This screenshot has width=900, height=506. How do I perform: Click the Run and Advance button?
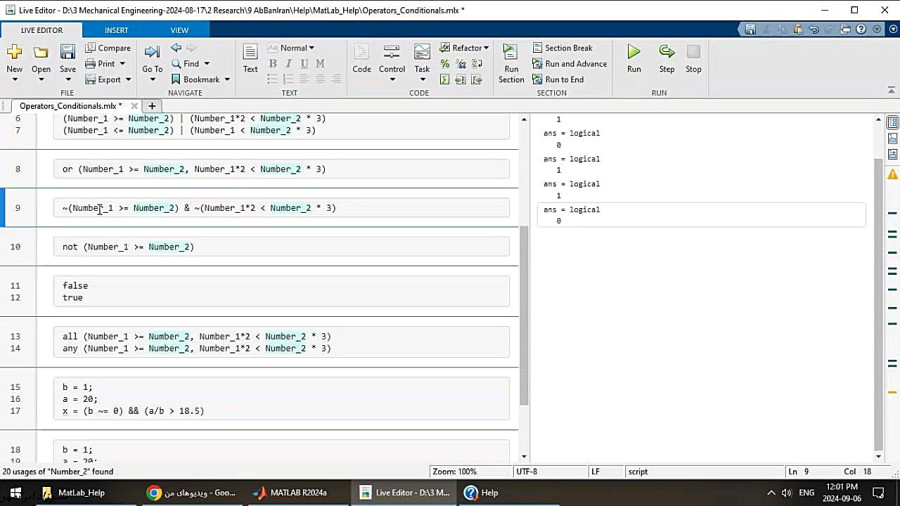(569, 64)
